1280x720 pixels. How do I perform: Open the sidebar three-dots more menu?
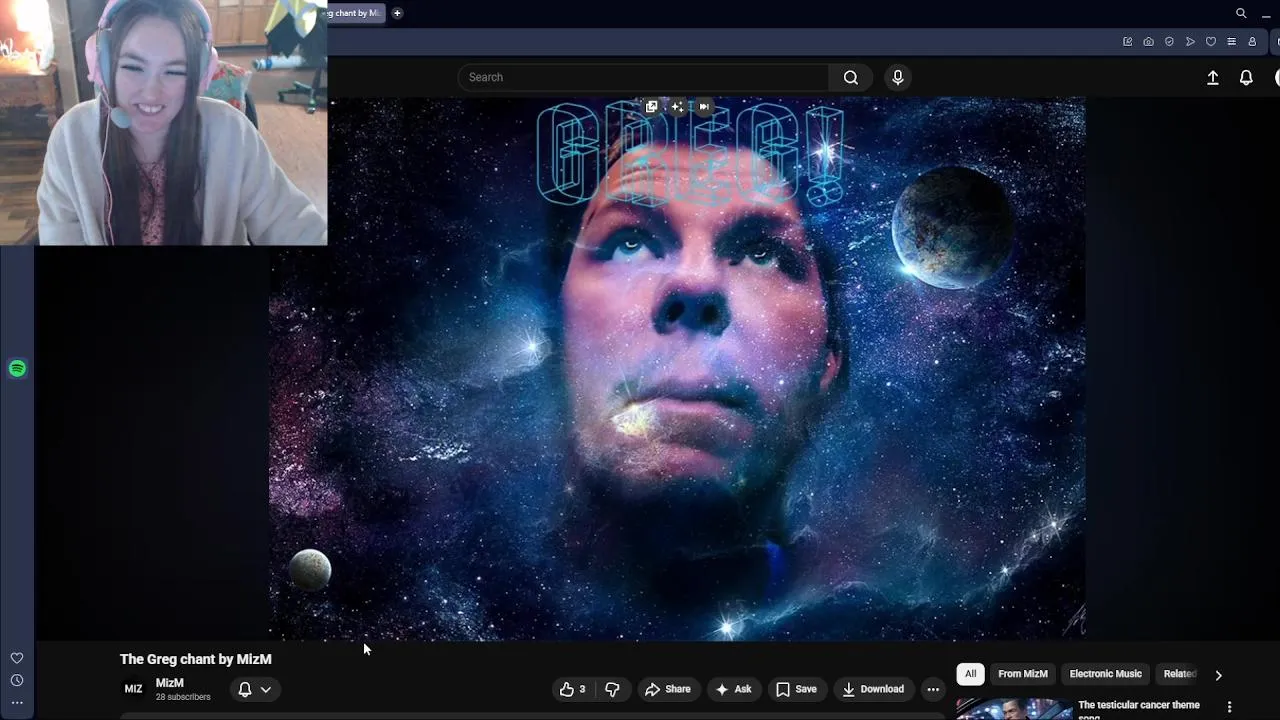(x=17, y=702)
